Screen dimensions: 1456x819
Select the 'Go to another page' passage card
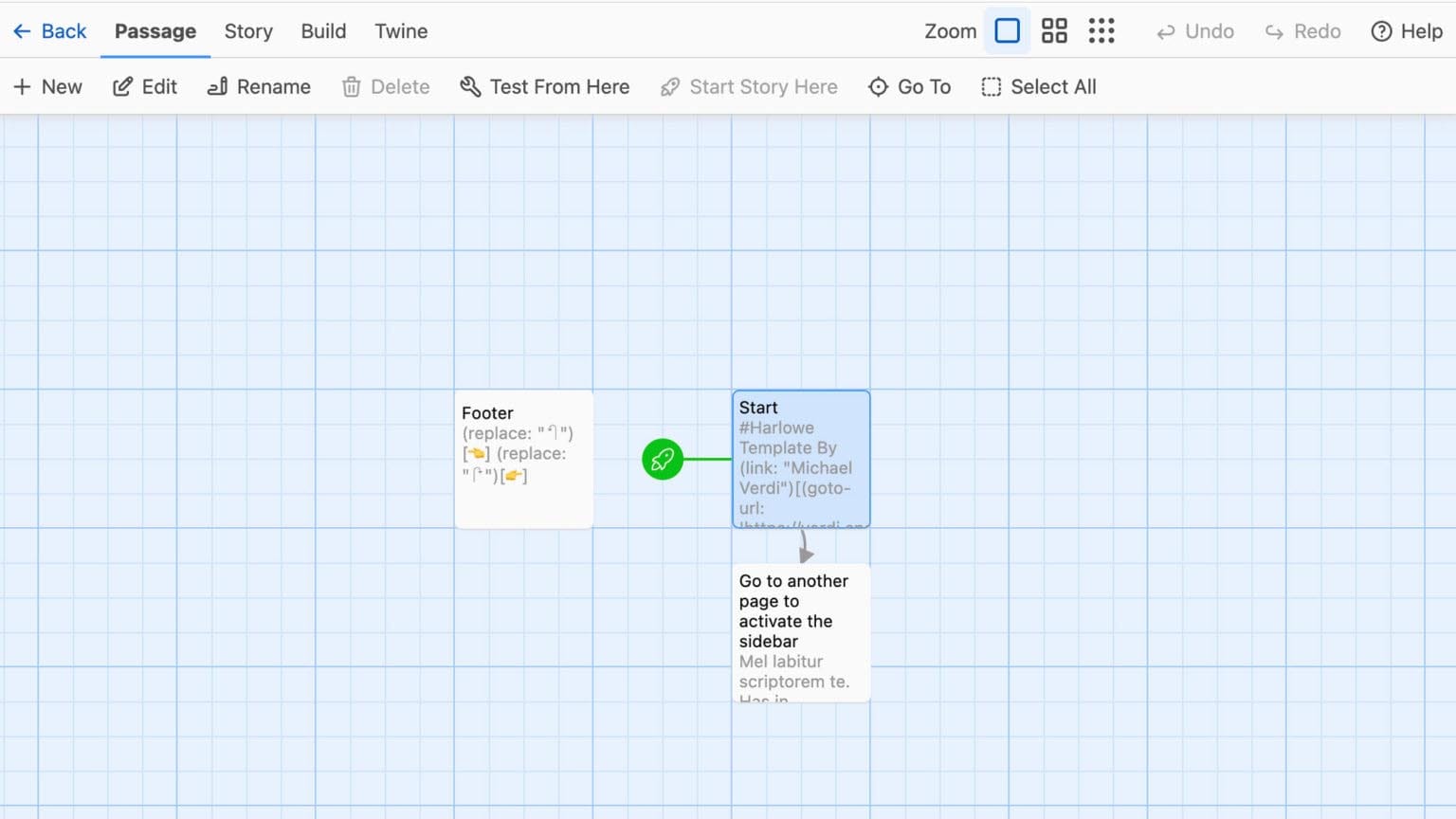point(801,633)
